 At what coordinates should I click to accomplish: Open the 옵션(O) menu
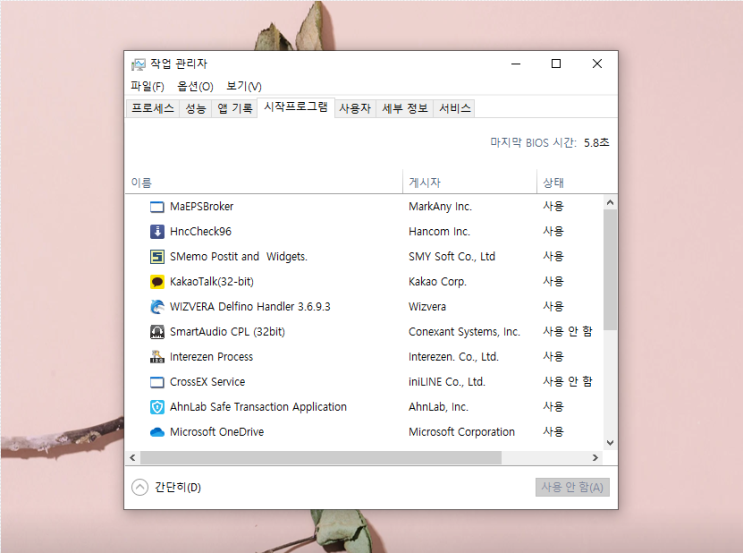pyautogui.click(x=195, y=86)
